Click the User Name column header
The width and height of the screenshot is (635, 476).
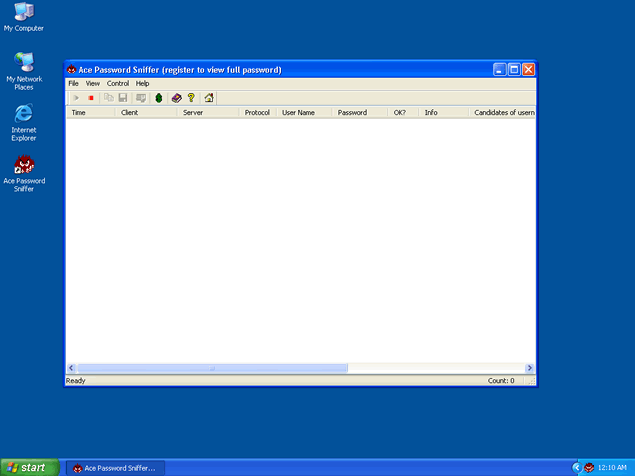[x=304, y=113]
